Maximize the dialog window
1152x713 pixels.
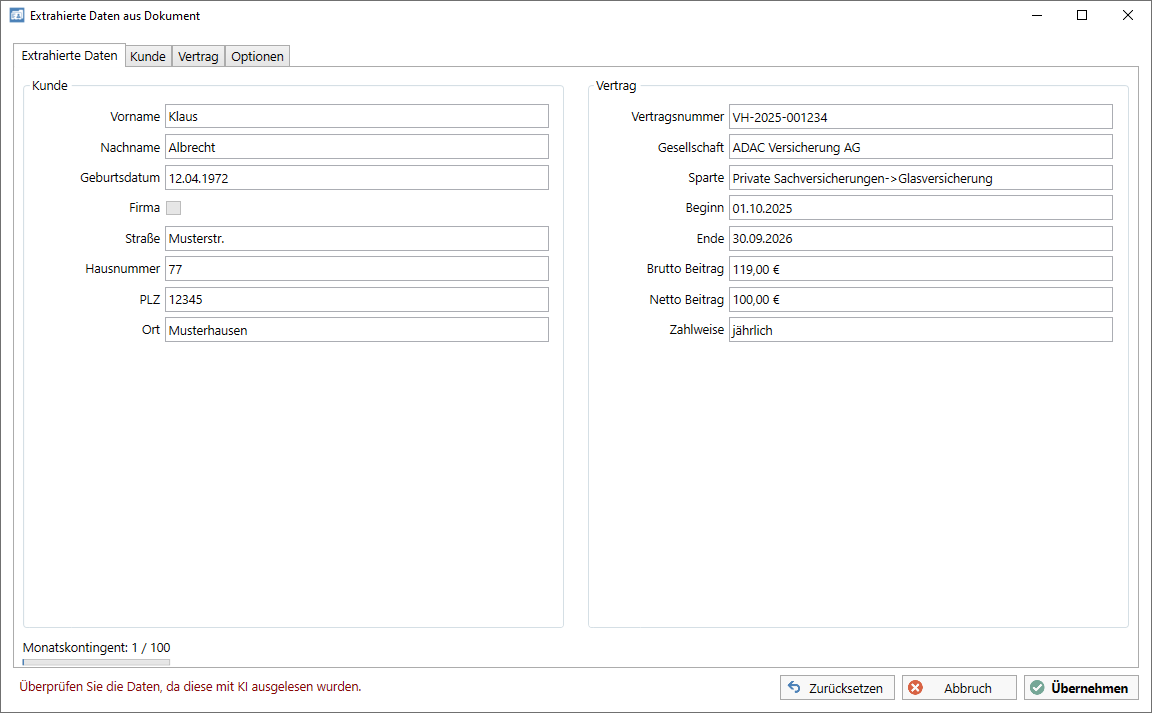[x=1082, y=16]
